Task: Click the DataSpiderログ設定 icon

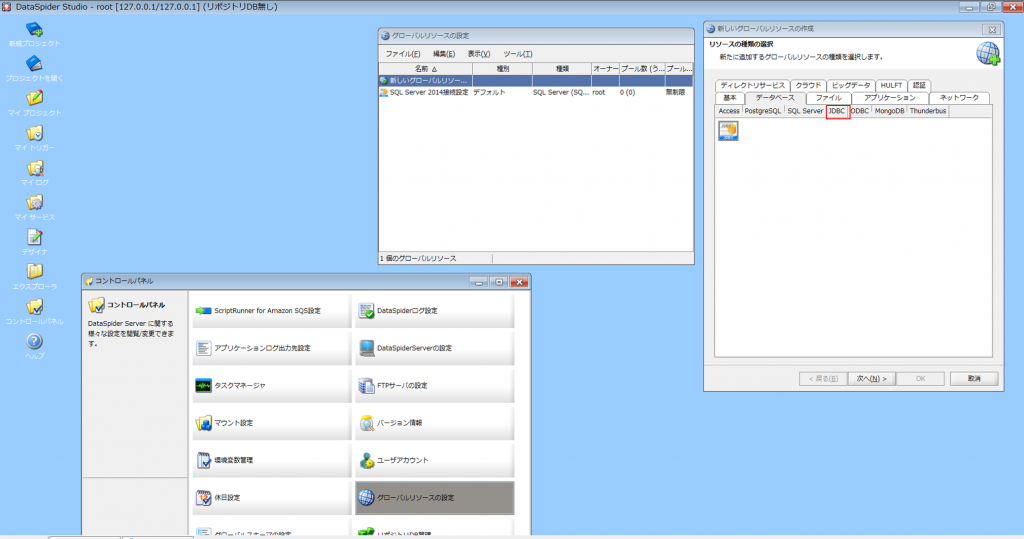Action: pyautogui.click(x=366, y=311)
